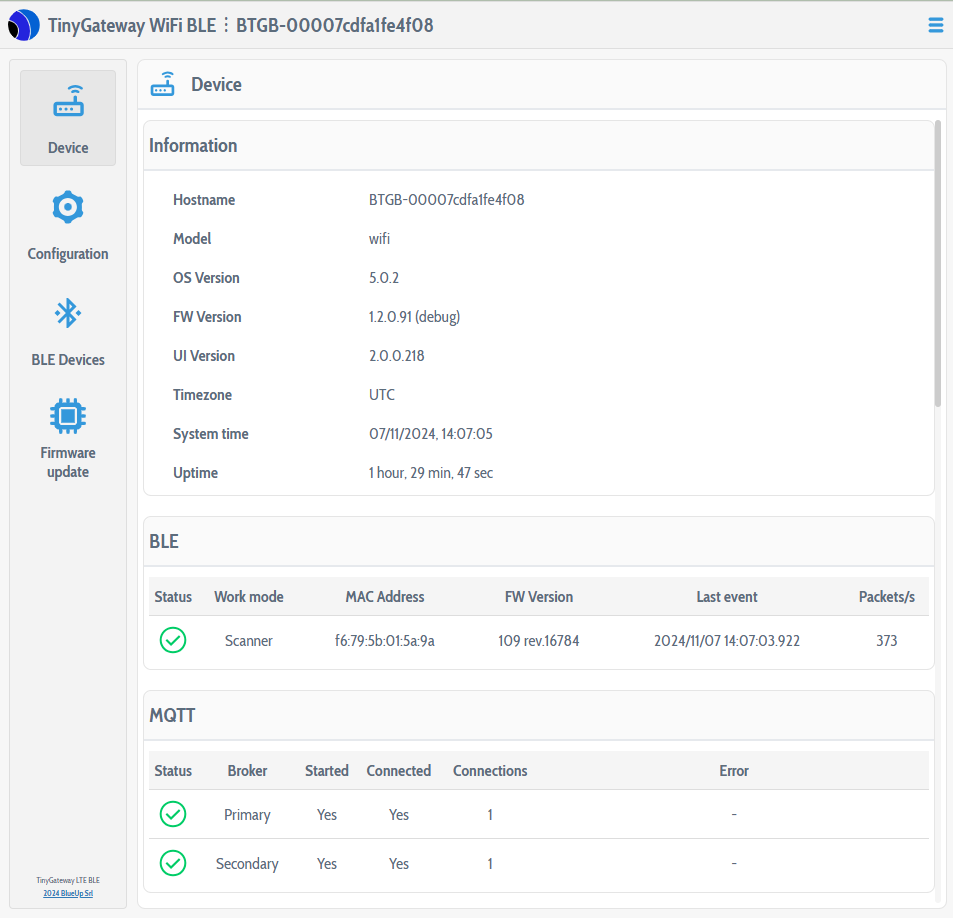The width and height of the screenshot is (953, 918).
Task: Select the Device item in the sidebar
Action: point(67,147)
